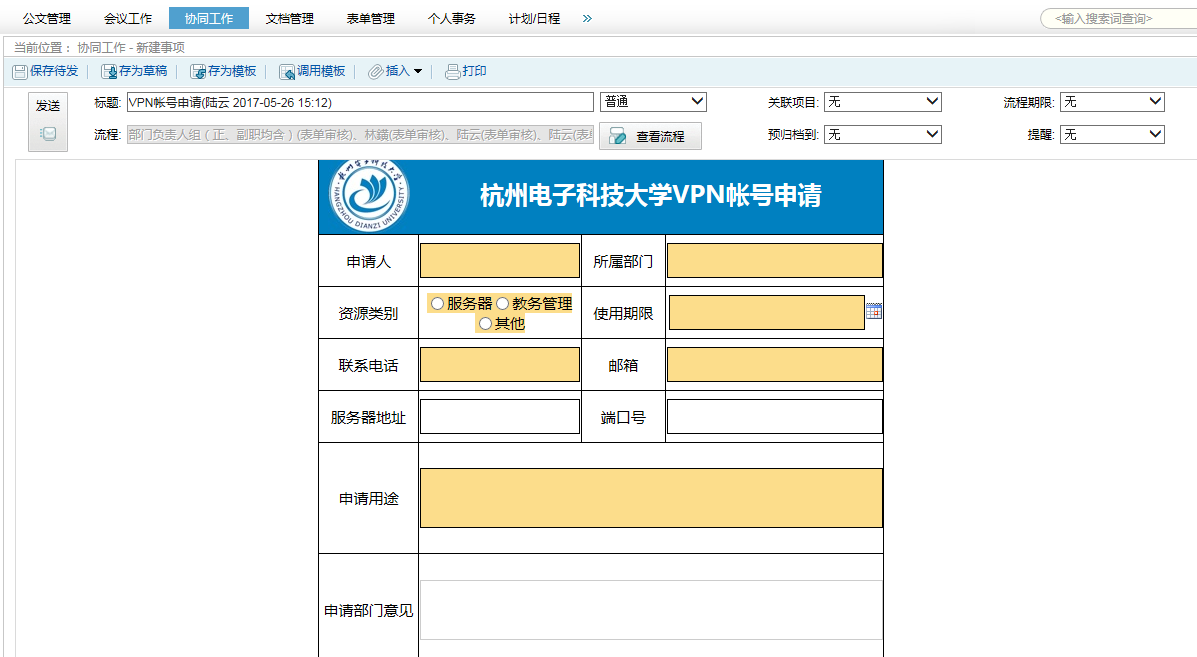Click the 当前位置 breadcrumb text
The image size is (1197, 657).
99,47
